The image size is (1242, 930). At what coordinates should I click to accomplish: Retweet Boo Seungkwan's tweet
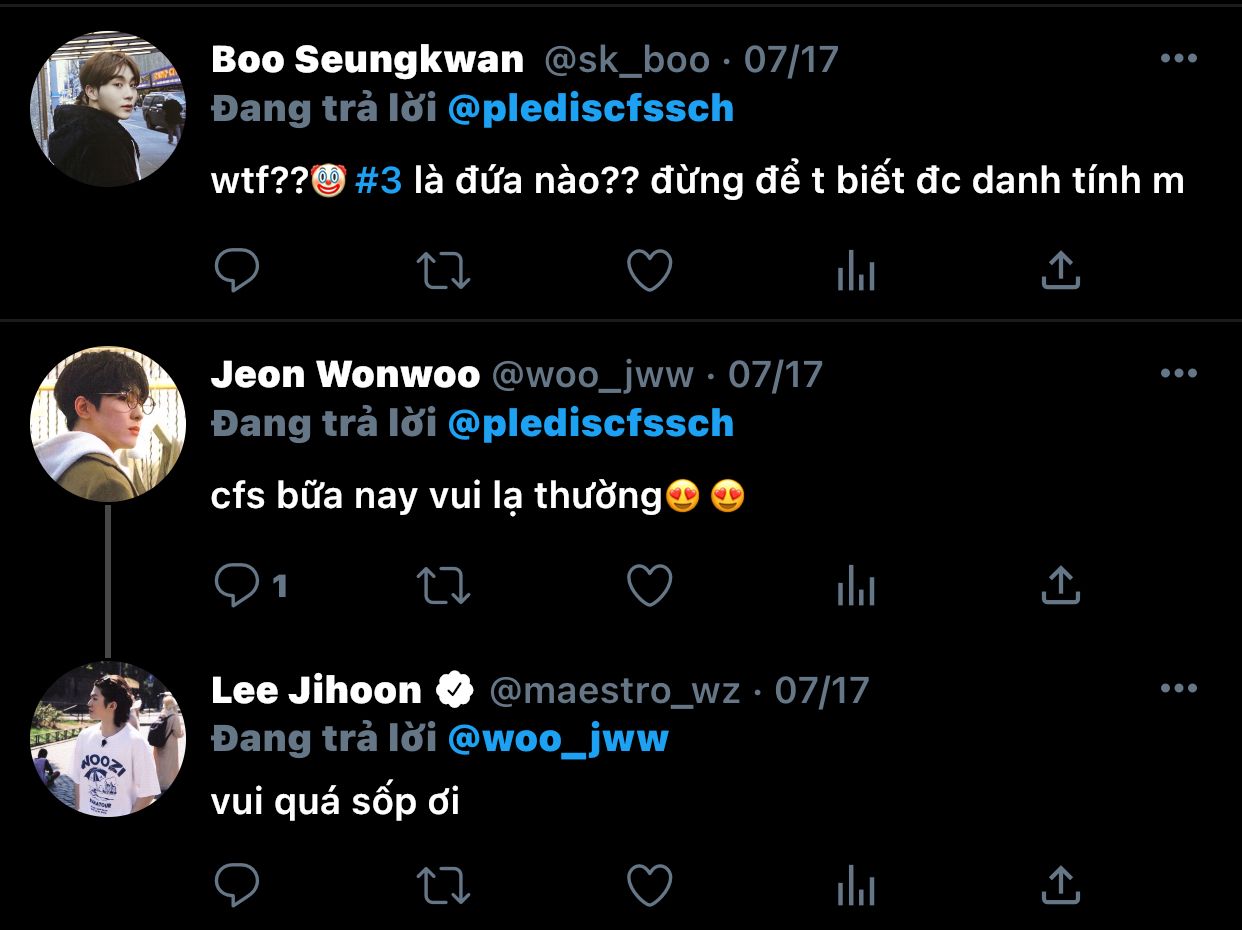point(444,270)
